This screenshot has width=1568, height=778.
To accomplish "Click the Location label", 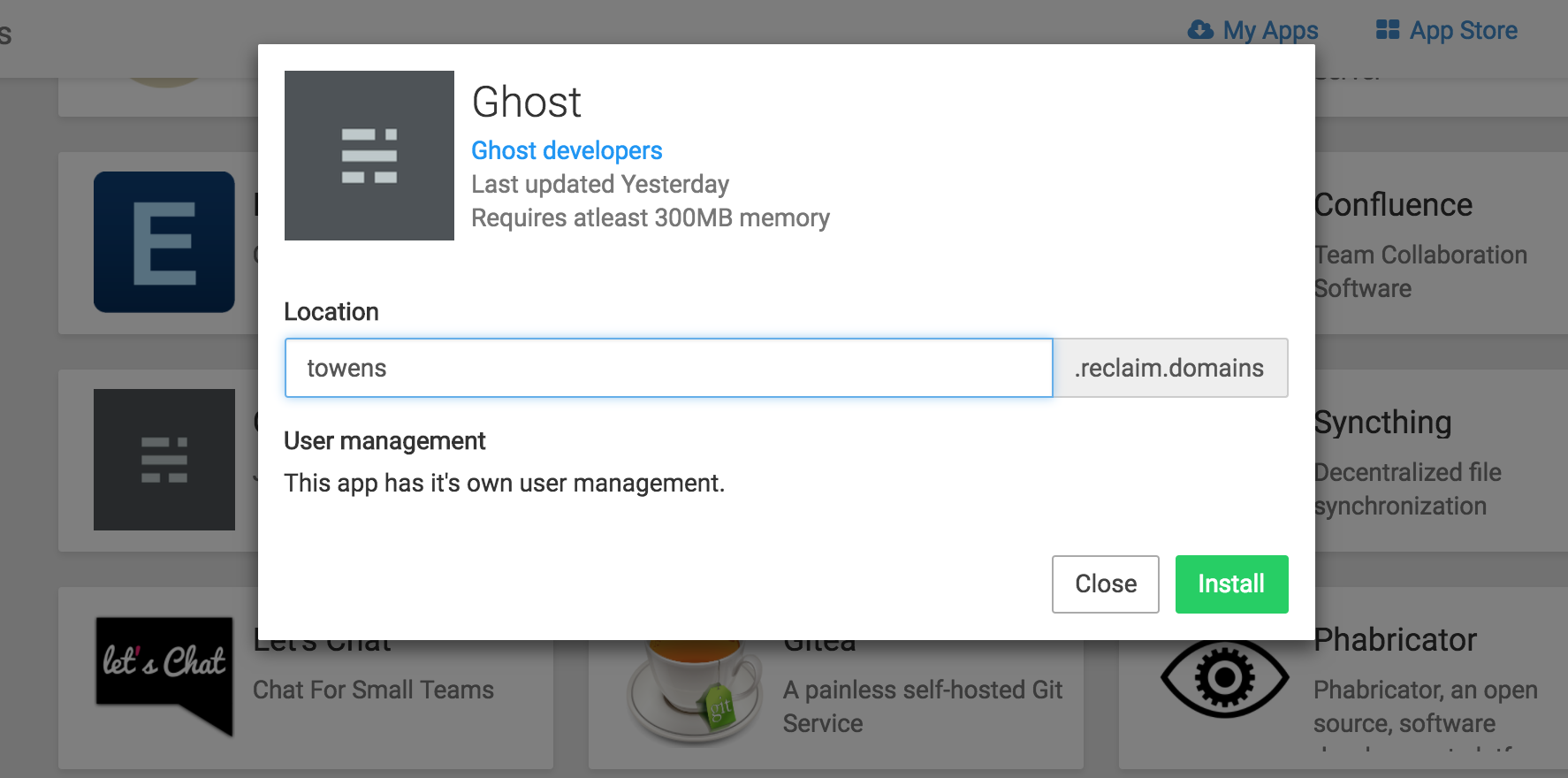I will (x=331, y=312).
